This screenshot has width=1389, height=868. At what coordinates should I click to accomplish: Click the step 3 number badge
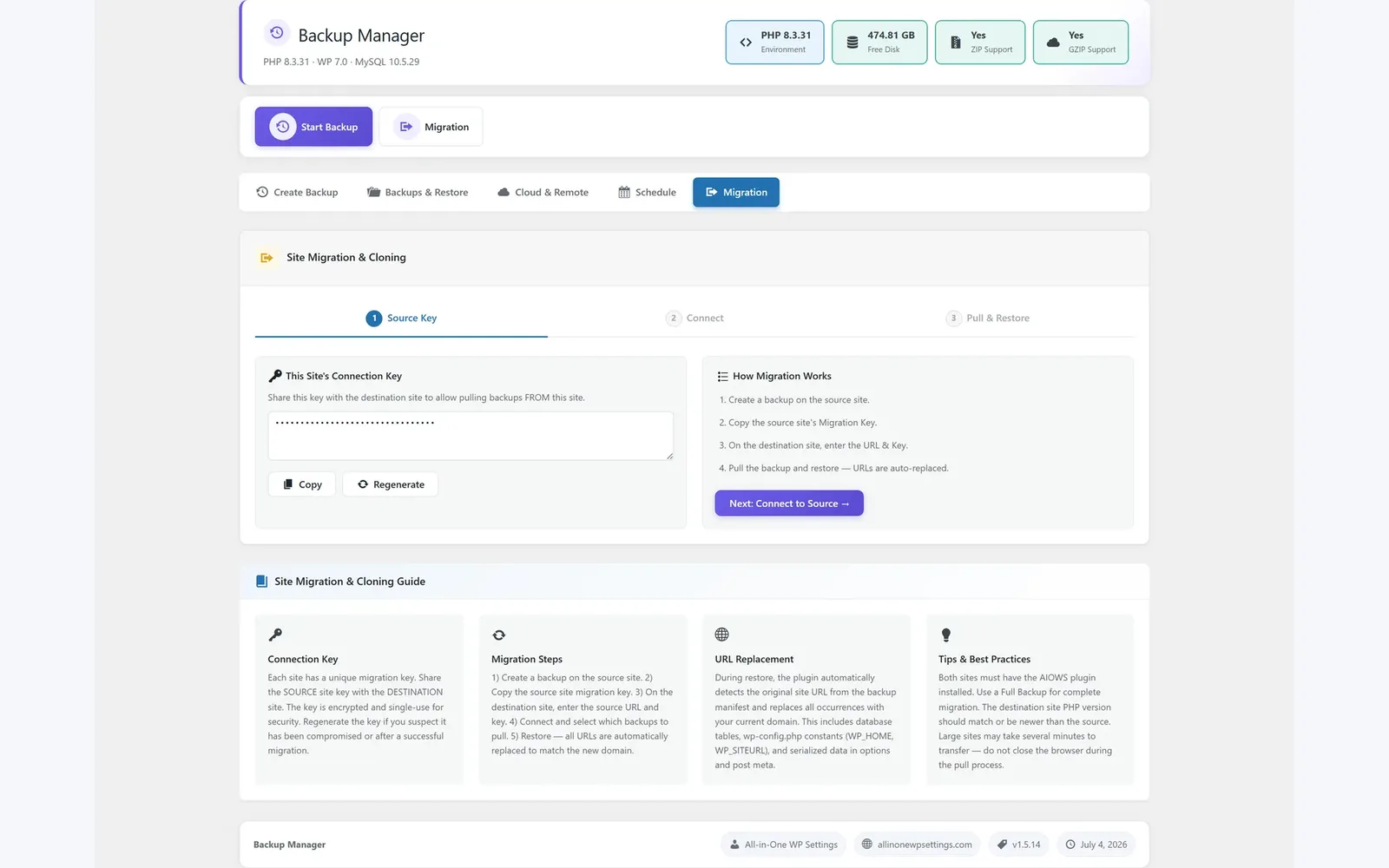pyautogui.click(x=953, y=319)
